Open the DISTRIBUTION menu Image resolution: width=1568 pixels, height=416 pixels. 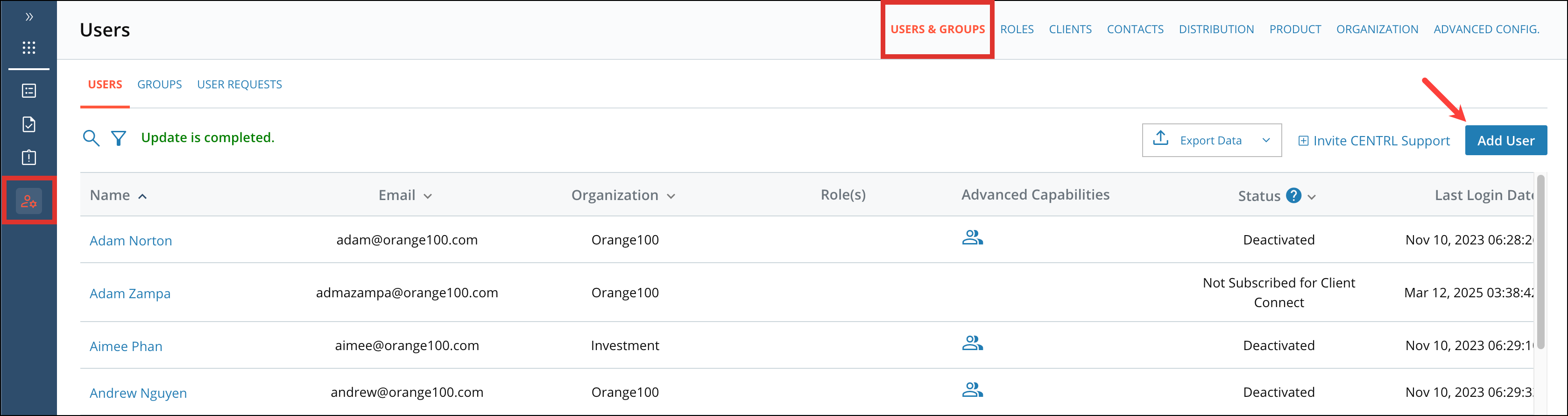(x=1216, y=29)
